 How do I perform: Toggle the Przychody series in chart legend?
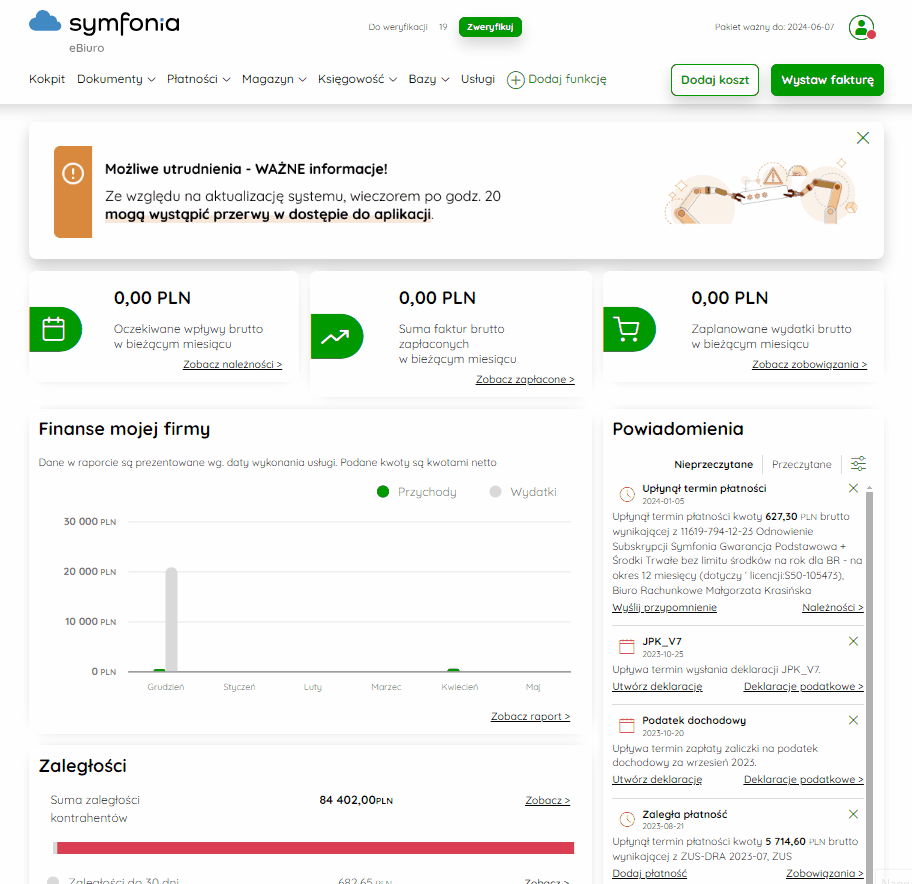416,492
